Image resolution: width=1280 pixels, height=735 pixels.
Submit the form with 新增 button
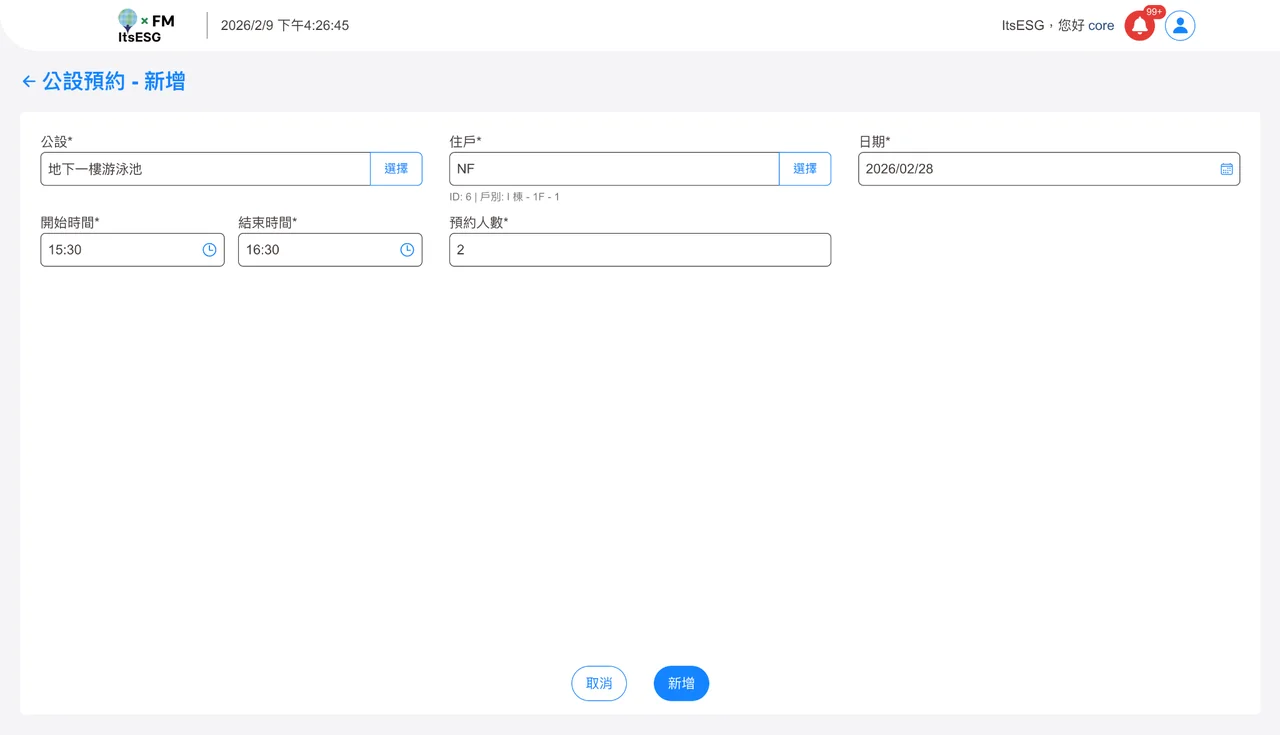point(681,684)
